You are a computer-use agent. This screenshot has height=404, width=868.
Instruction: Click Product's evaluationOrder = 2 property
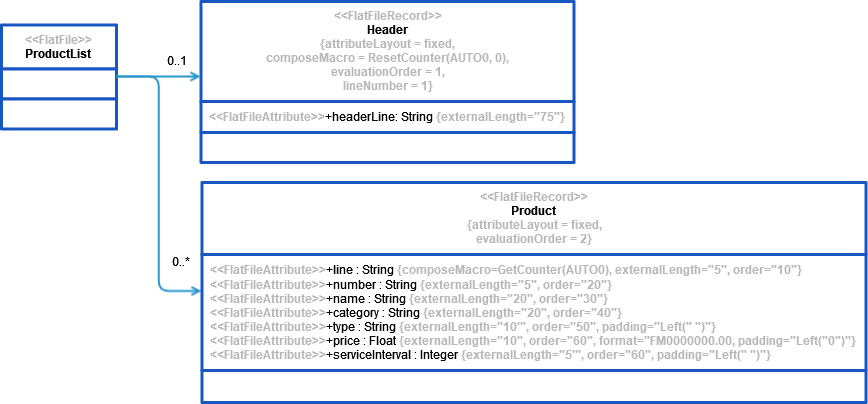coord(533,239)
